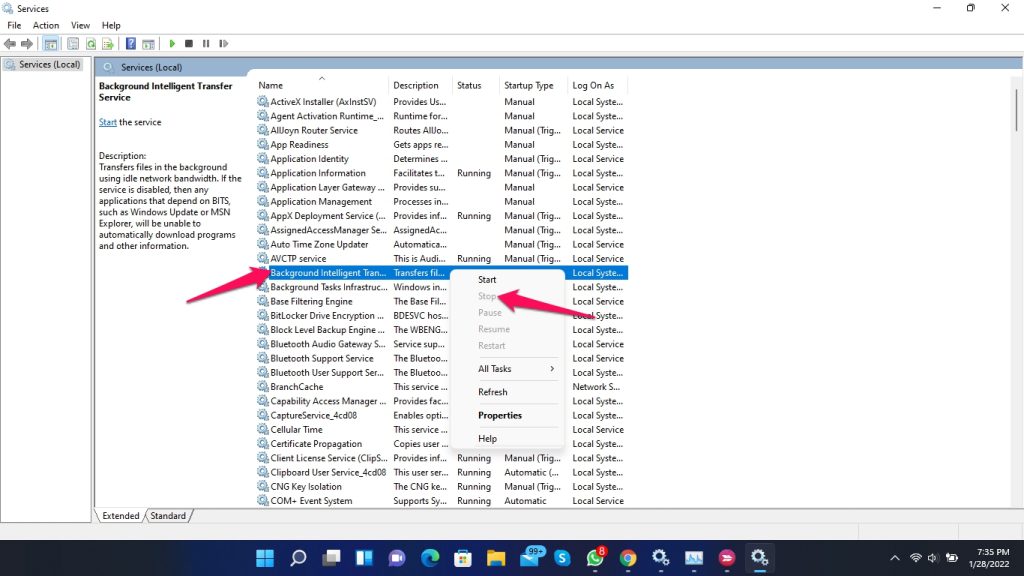Click the green Start Service toolbar icon
The width and height of the screenshot is (1024, 576).
click(x=173, y=44)
